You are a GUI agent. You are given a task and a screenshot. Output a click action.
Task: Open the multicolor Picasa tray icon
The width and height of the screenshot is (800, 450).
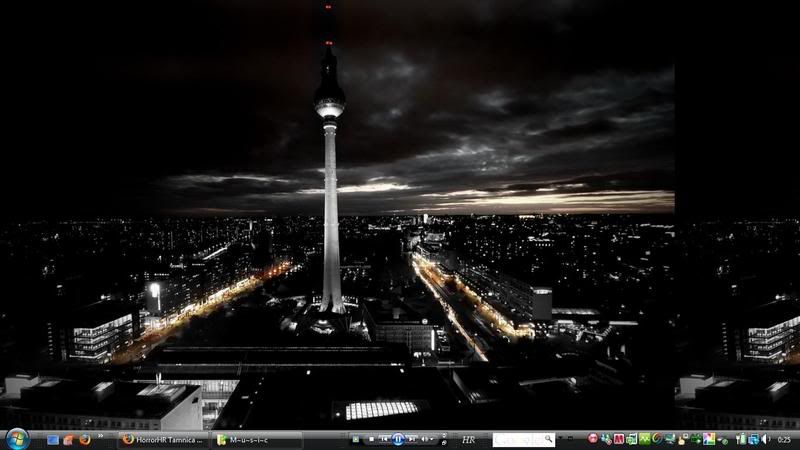[709, 439]
